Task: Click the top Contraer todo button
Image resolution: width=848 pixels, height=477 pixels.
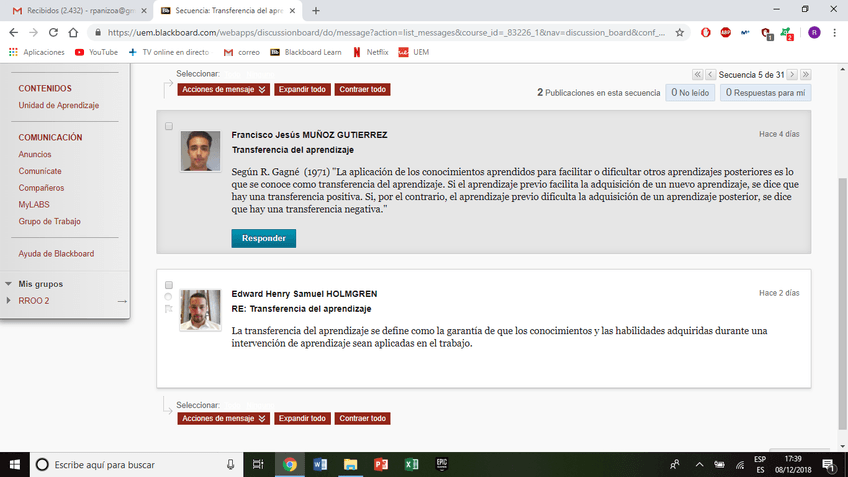Action: coord(362,89)
